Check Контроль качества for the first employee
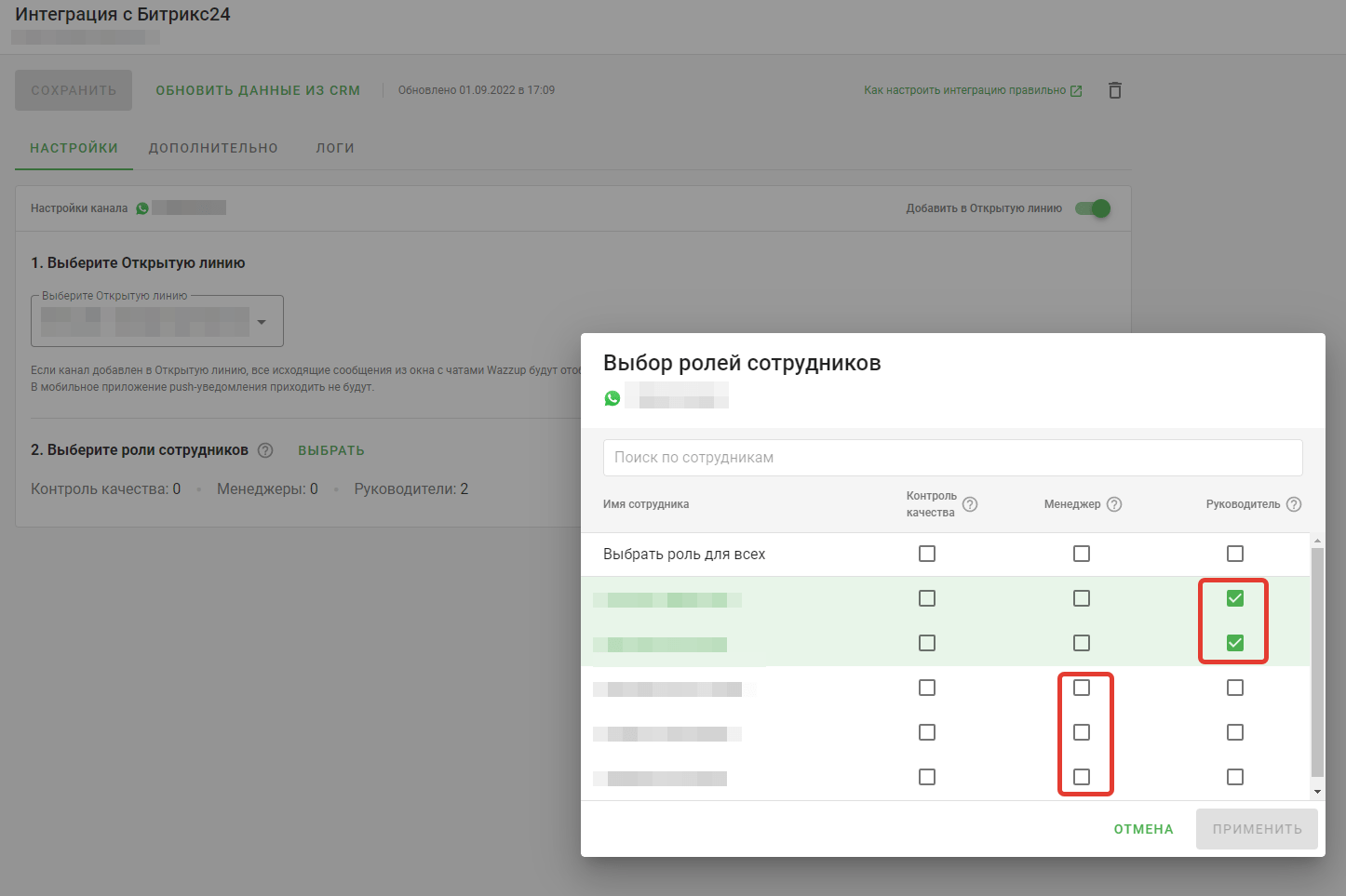This screenshot has height=896, width=1346. pos(927,598)
